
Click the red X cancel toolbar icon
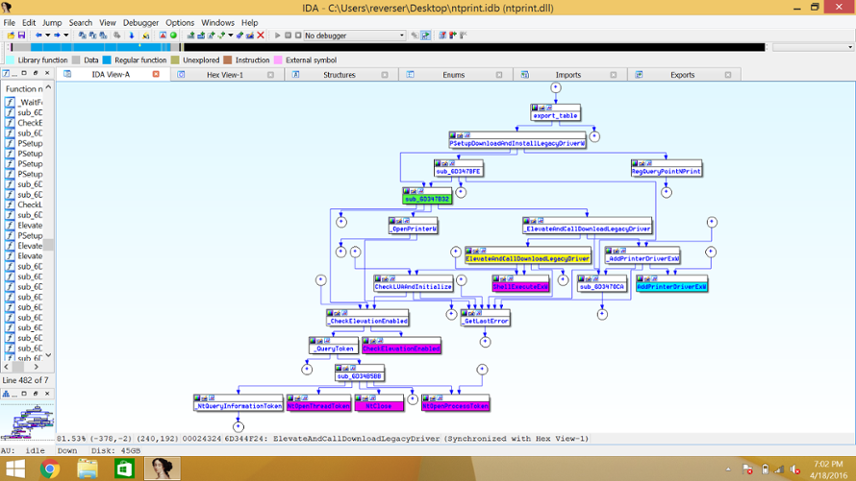click(x=262, y=35)
